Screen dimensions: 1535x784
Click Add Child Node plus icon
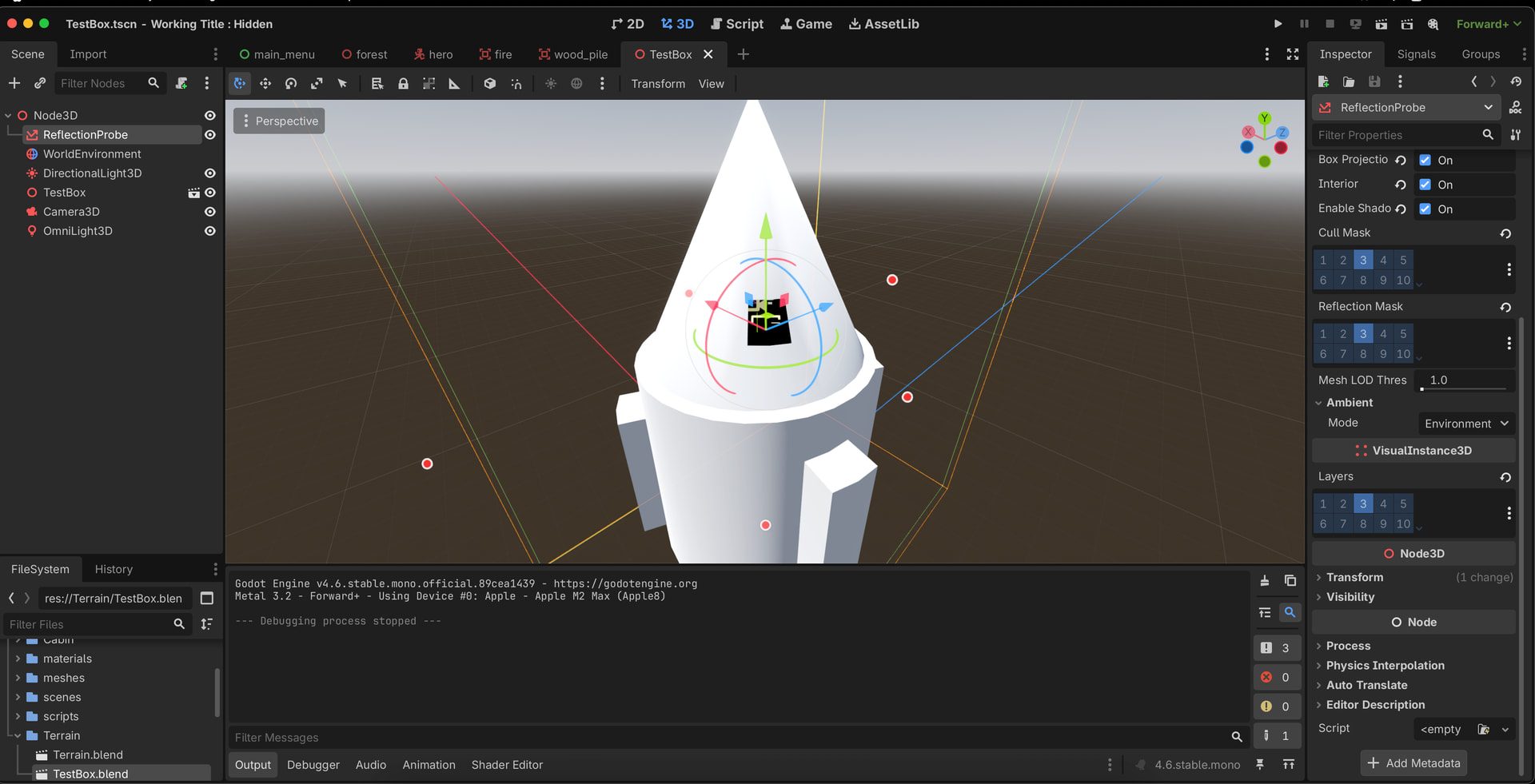coord(14,83)
